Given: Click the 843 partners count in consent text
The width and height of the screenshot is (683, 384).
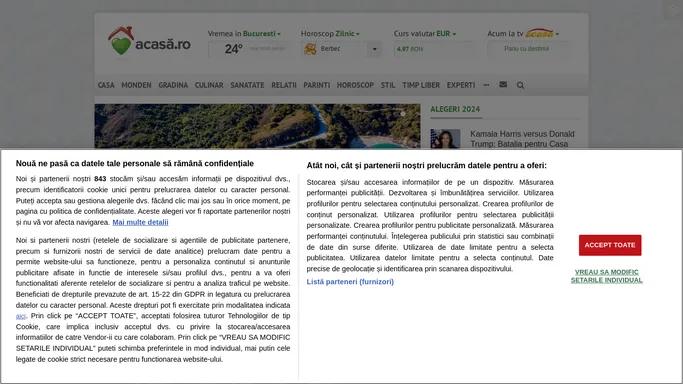Looking at the screenshot, I should pyautogui.click(x=100, y=179).
